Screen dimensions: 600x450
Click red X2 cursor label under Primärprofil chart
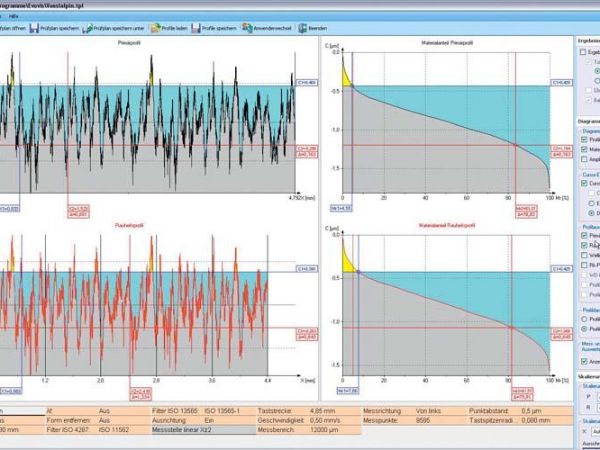tap(78, 212)
